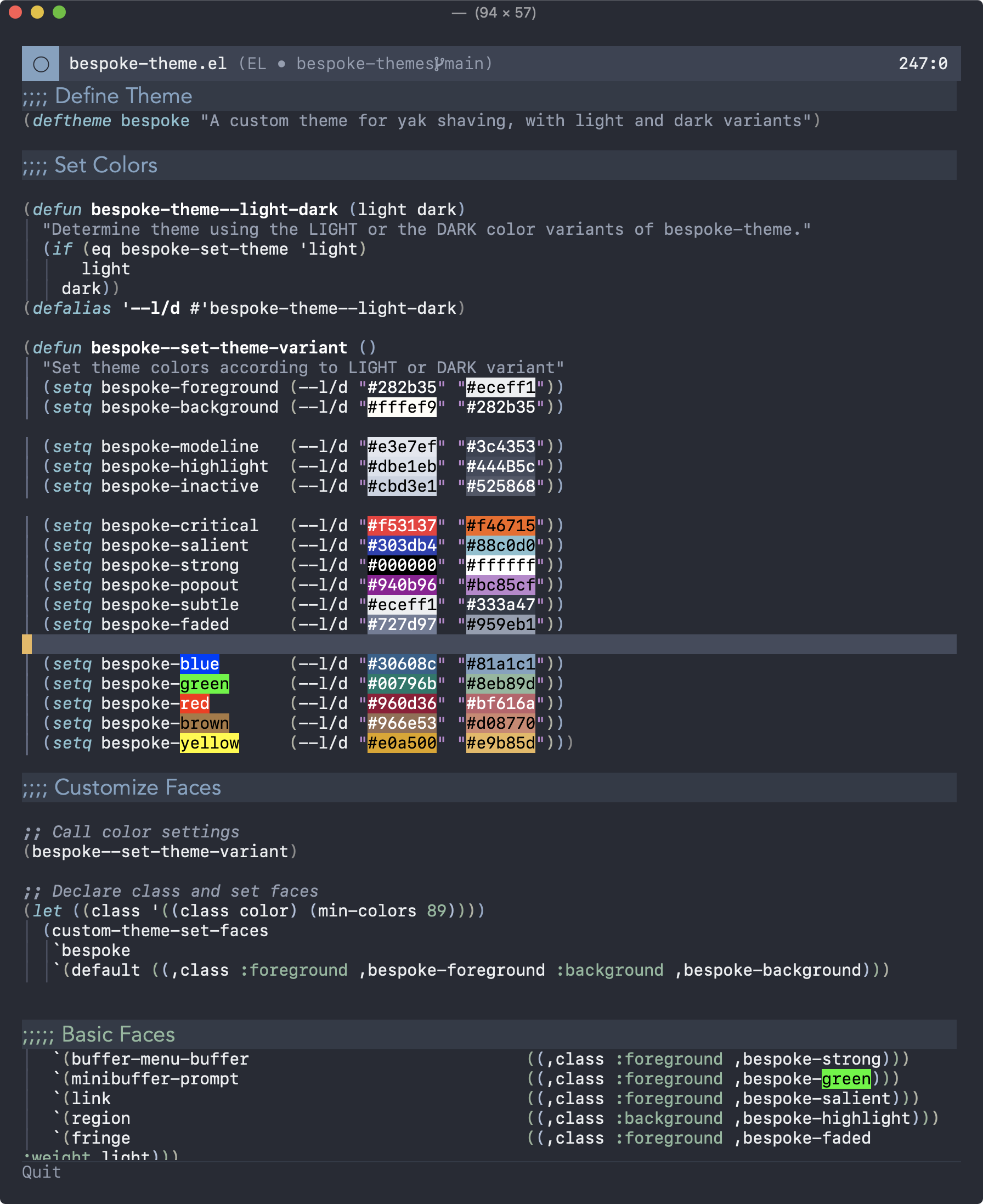The image size is (983, 1204).
Task: Click the #e3e7ef modeline color swatch
Action: 402,447
